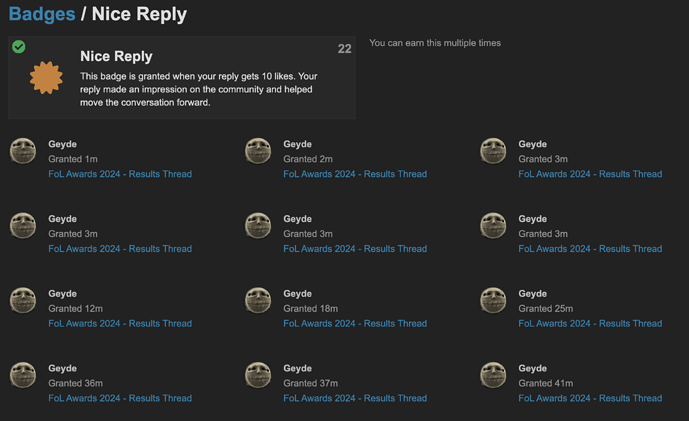689x421 pixels.
Task: Click the Geyde username above Granted 36m
Action: [62, 368]
